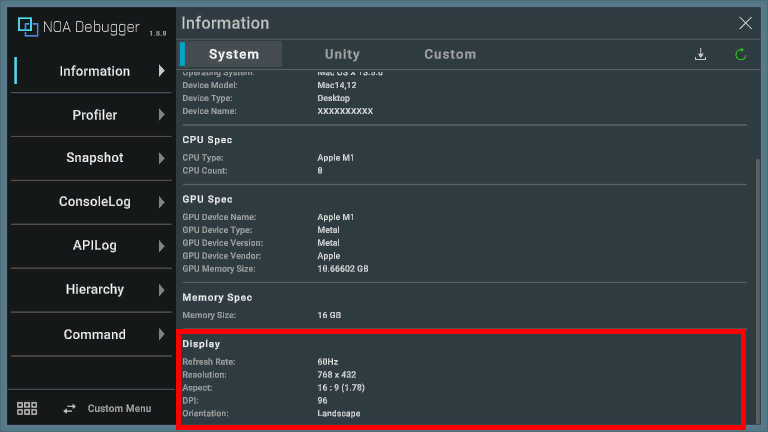768x432 pixels.
Task: Click the Information panel title
Action: click(225, 23)
